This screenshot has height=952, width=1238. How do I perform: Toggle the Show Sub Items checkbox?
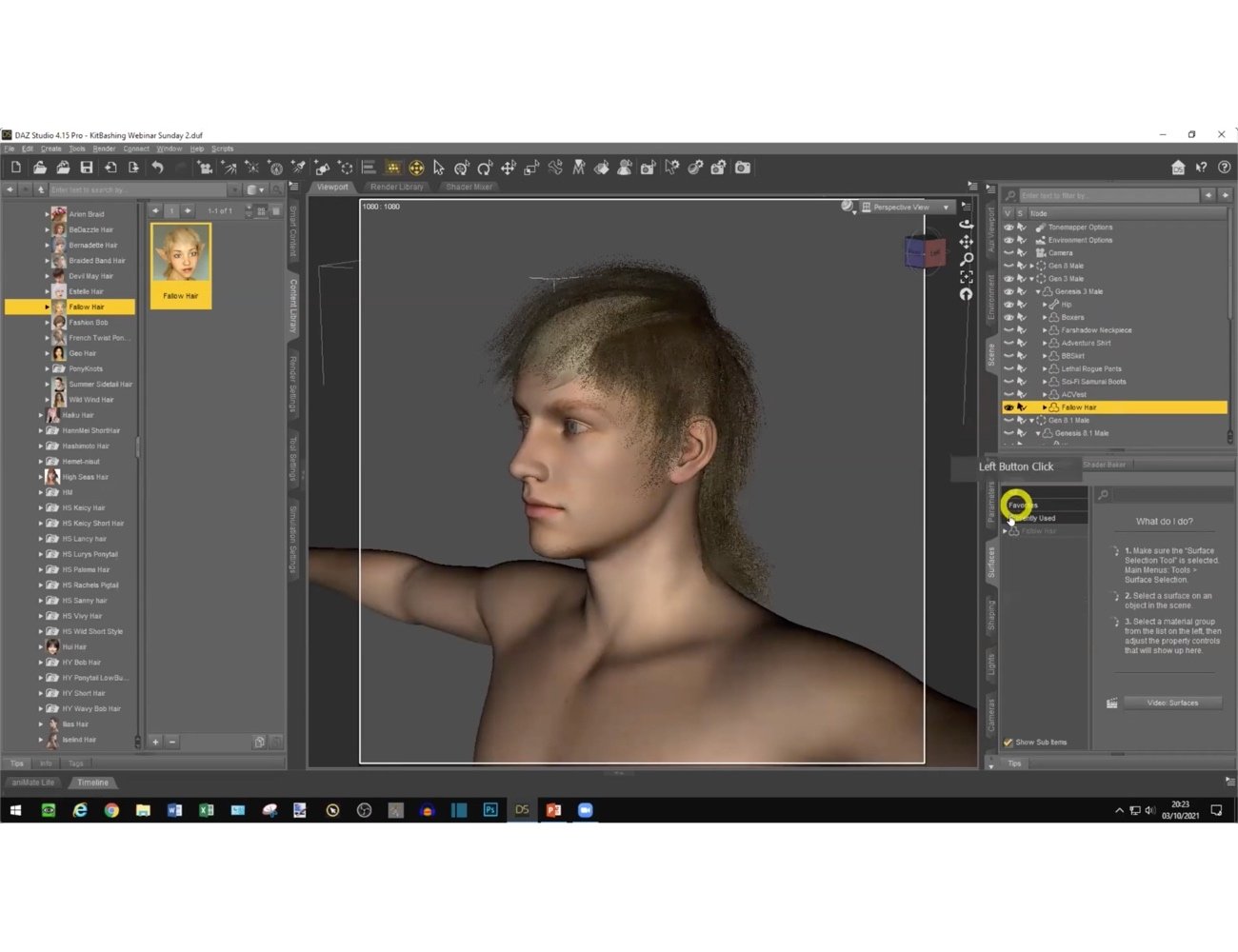[1008, 743]
